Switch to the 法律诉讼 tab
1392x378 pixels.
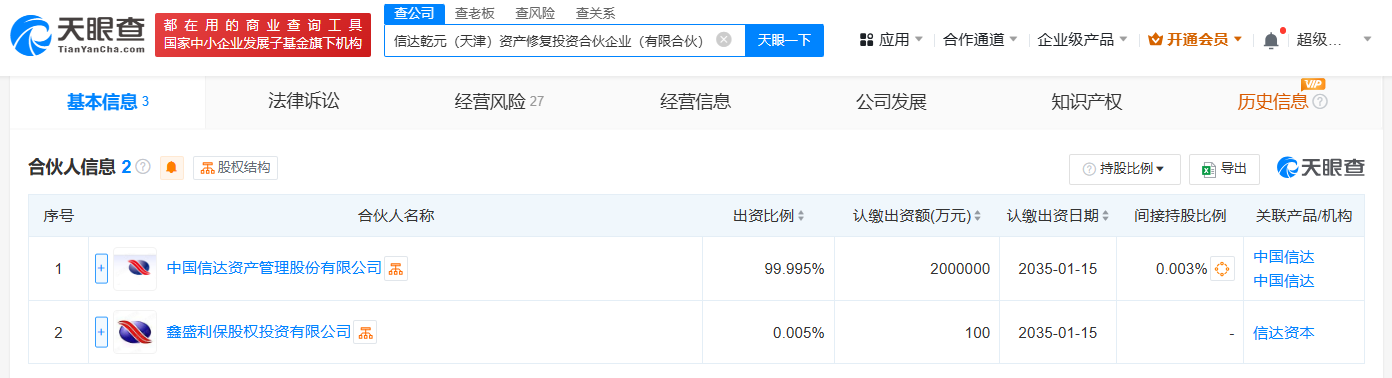point(304,101)
